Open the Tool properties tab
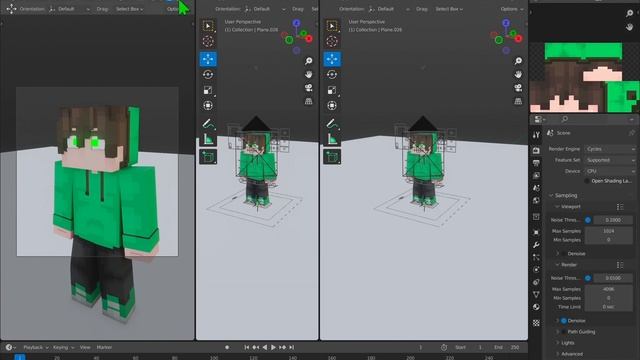Screen dimensions: 640x360 [x=536, y=135]
